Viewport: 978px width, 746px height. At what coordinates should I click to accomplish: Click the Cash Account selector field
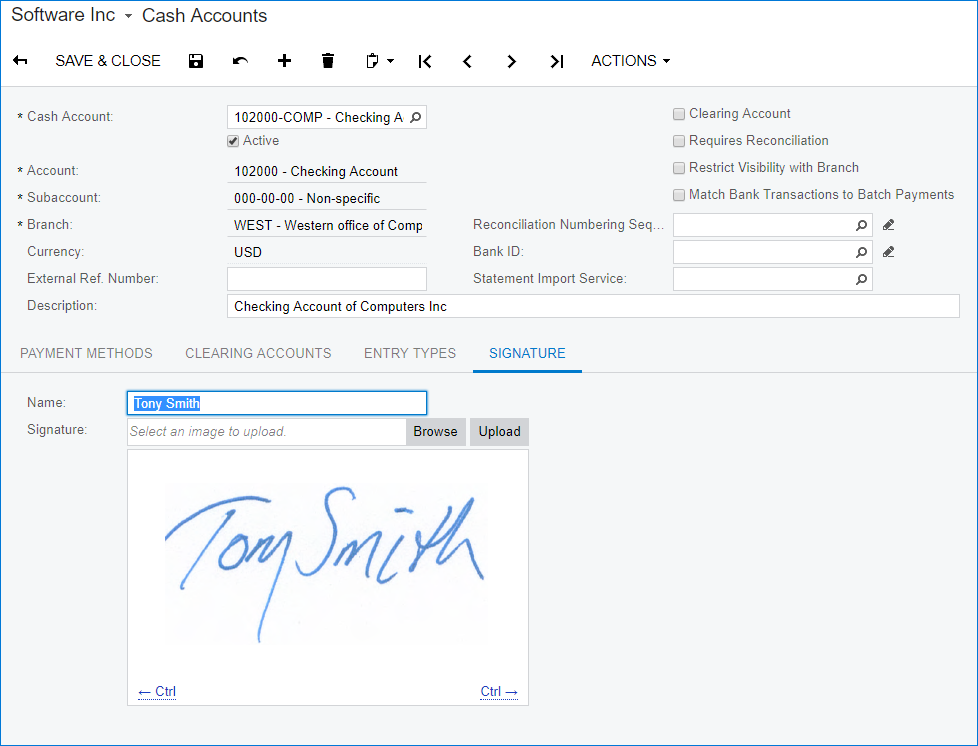(327, 117)
